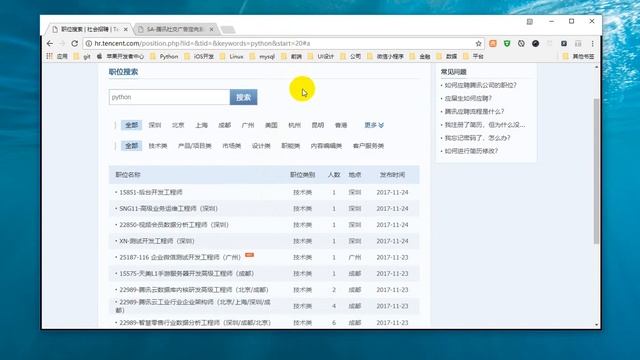Open job 22989-腾讯云数据库内核研发高级工程师
Image resolution: width=640 pixels, height=360 pixels.
(194, 290)
